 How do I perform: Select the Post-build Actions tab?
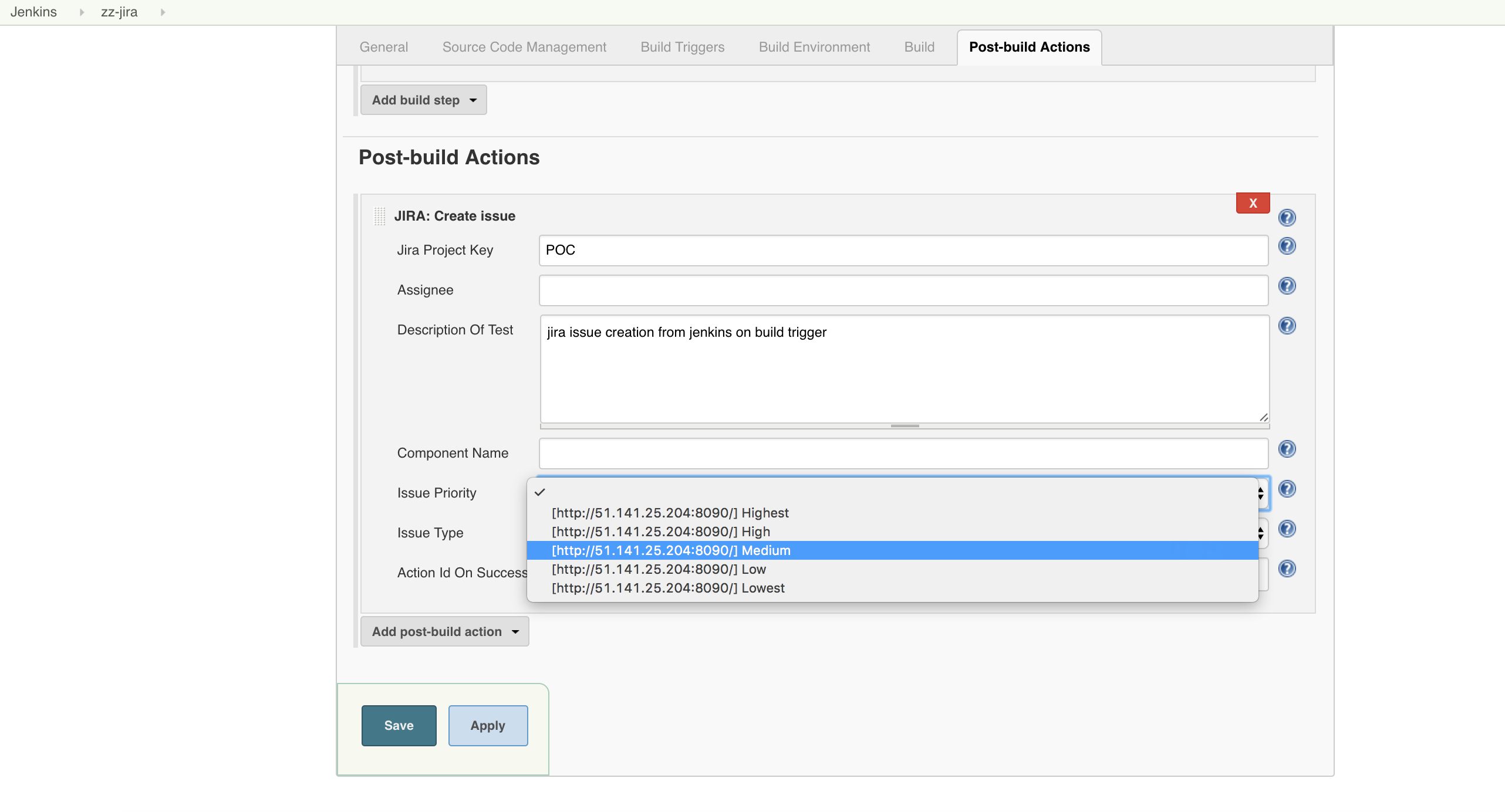1029,47
